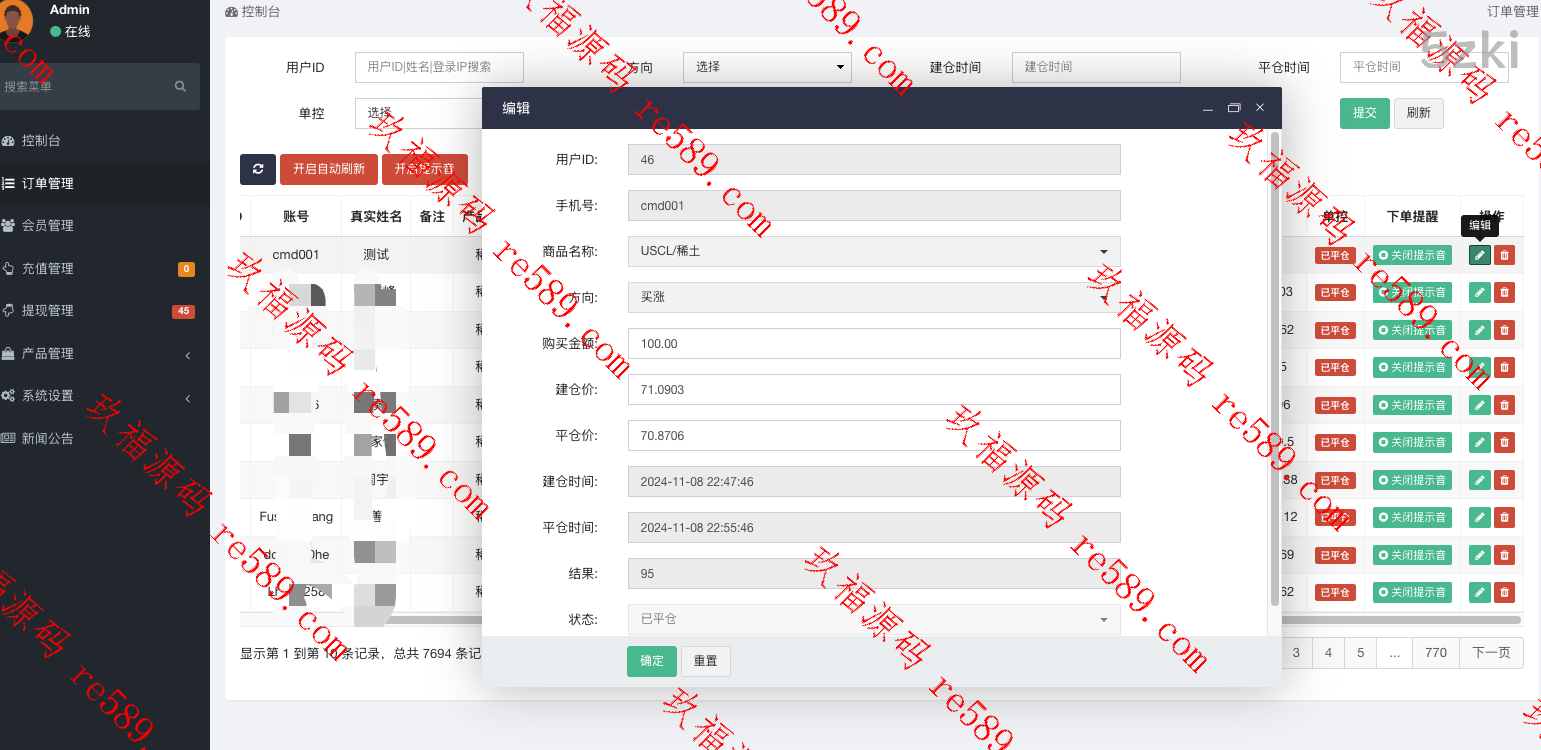Click the 重置 button in the dialog
Viewport: 1541px width, 750px height.
(705, 661)
